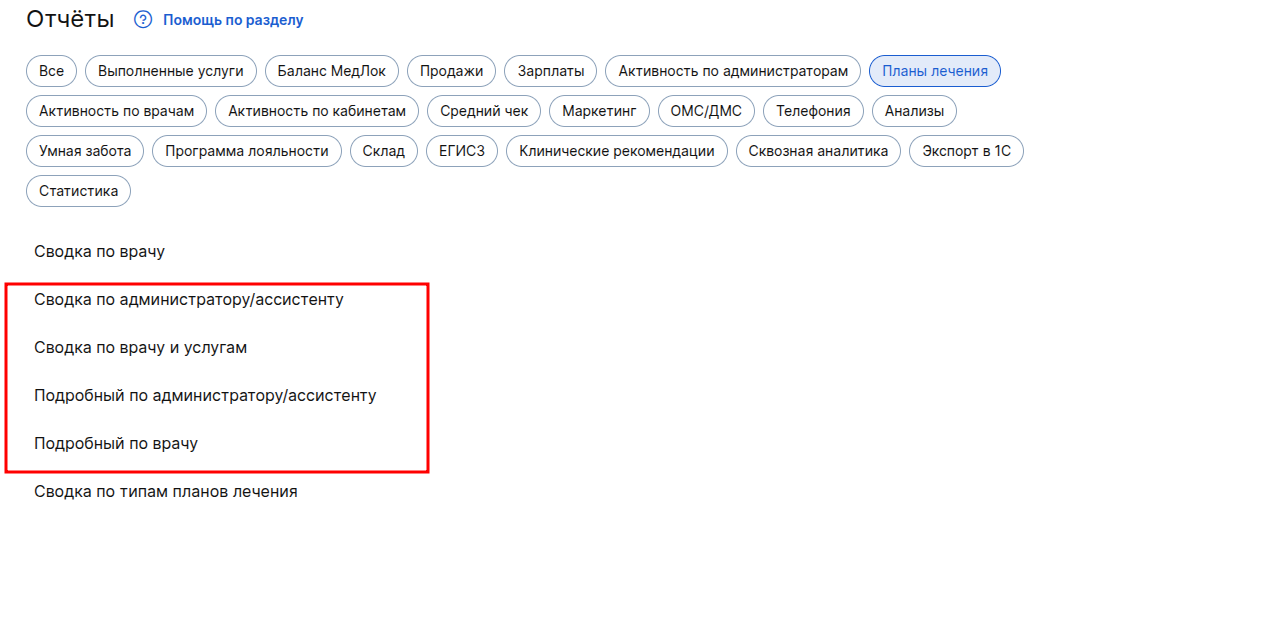Select the 'Средний чек' filter chip
The image size is (1263, 628).
484,111
